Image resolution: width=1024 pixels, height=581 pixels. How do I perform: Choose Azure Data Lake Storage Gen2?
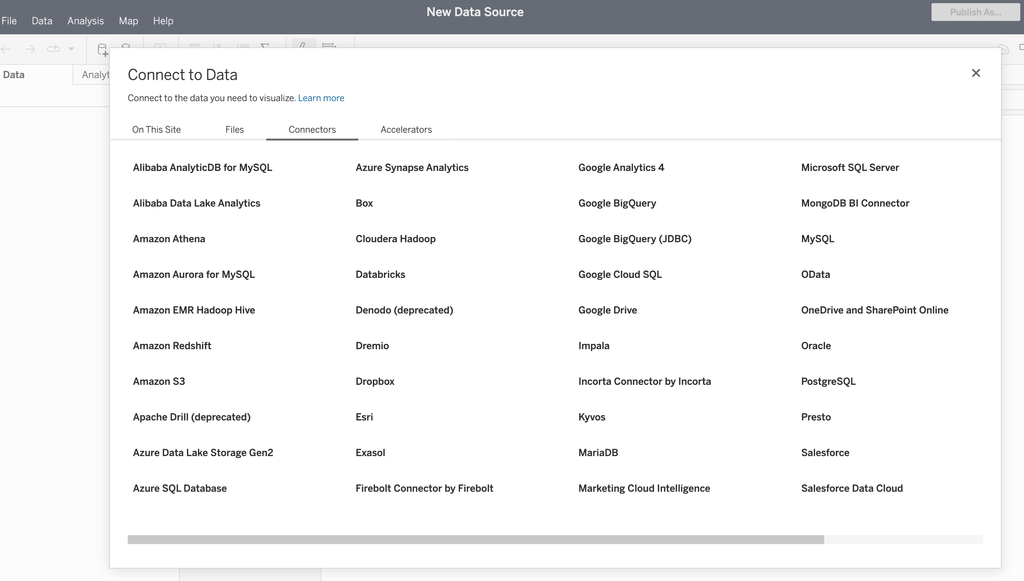pos(203,452)
